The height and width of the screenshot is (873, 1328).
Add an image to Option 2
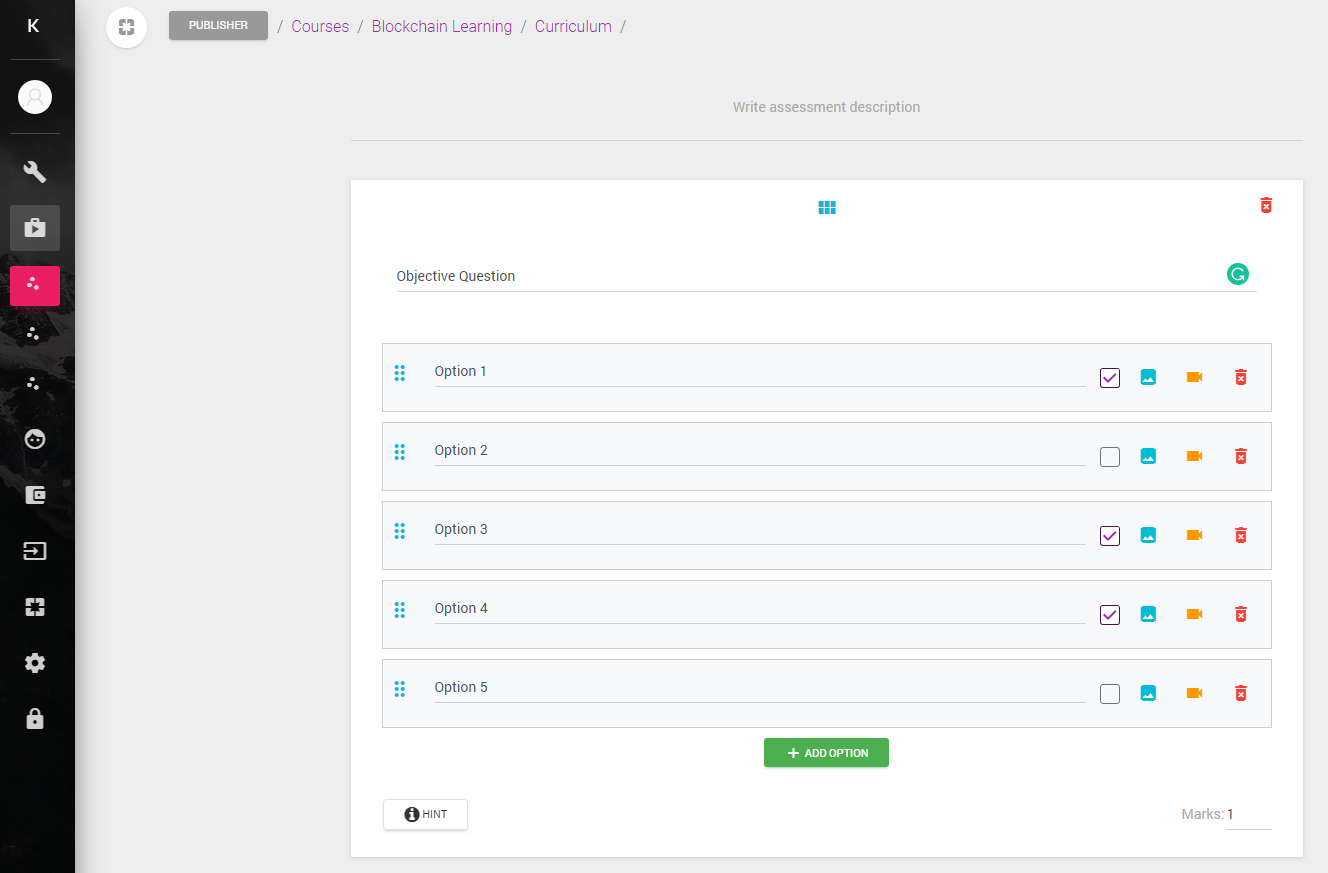(x=1148, y=456)
